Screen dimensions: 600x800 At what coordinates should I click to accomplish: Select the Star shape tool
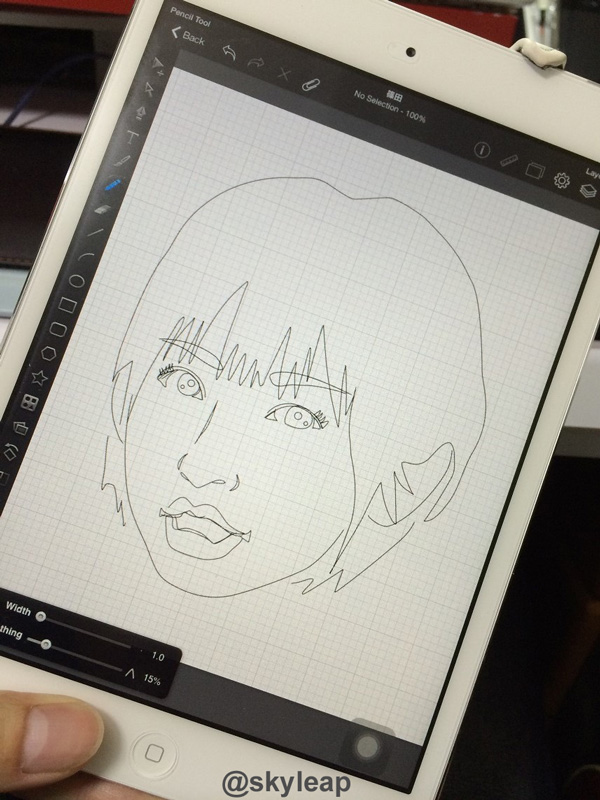tap(39, 378)
